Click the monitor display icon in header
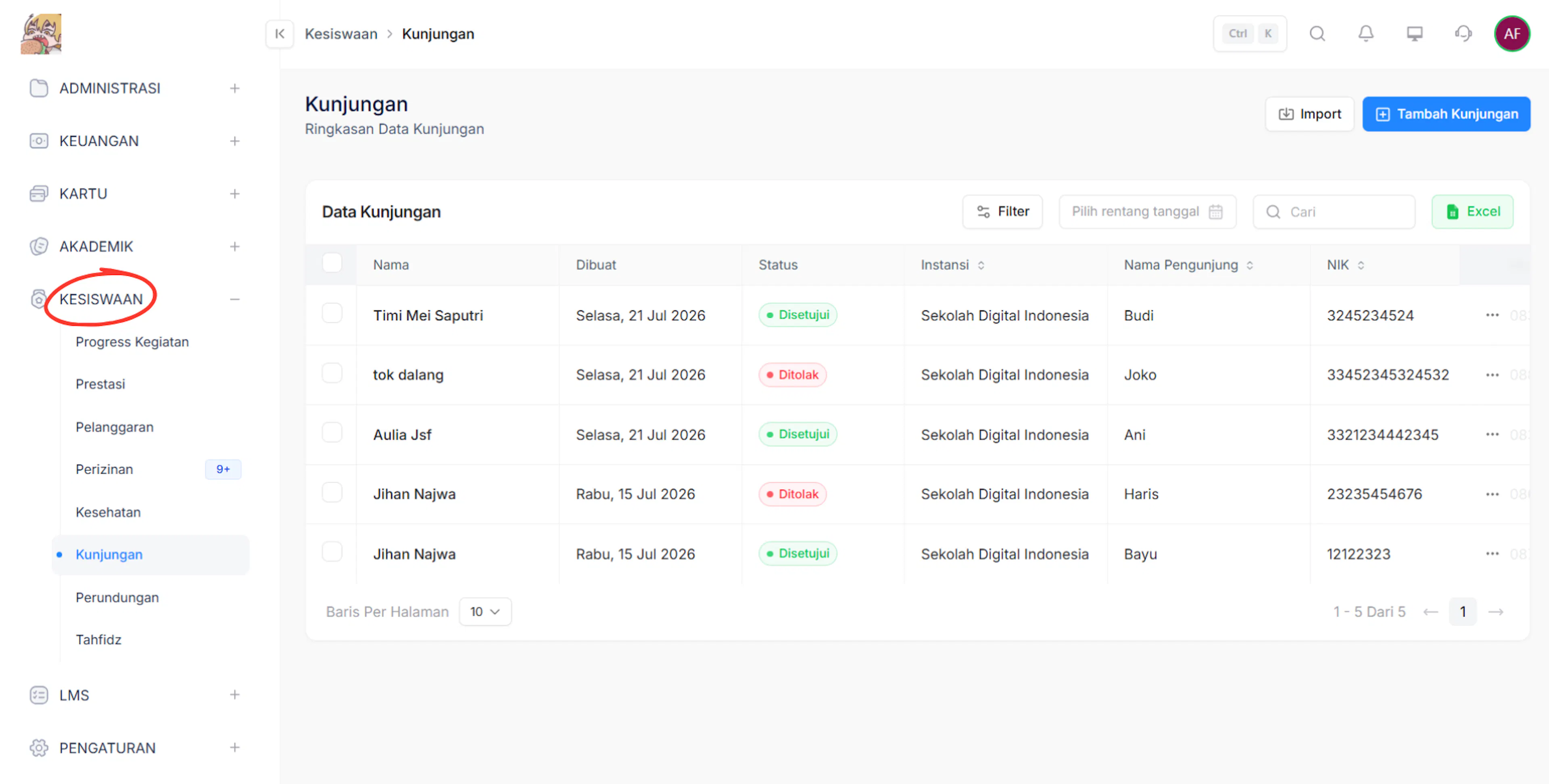This screenshot has width=1549, height=784. [1414, 33]
